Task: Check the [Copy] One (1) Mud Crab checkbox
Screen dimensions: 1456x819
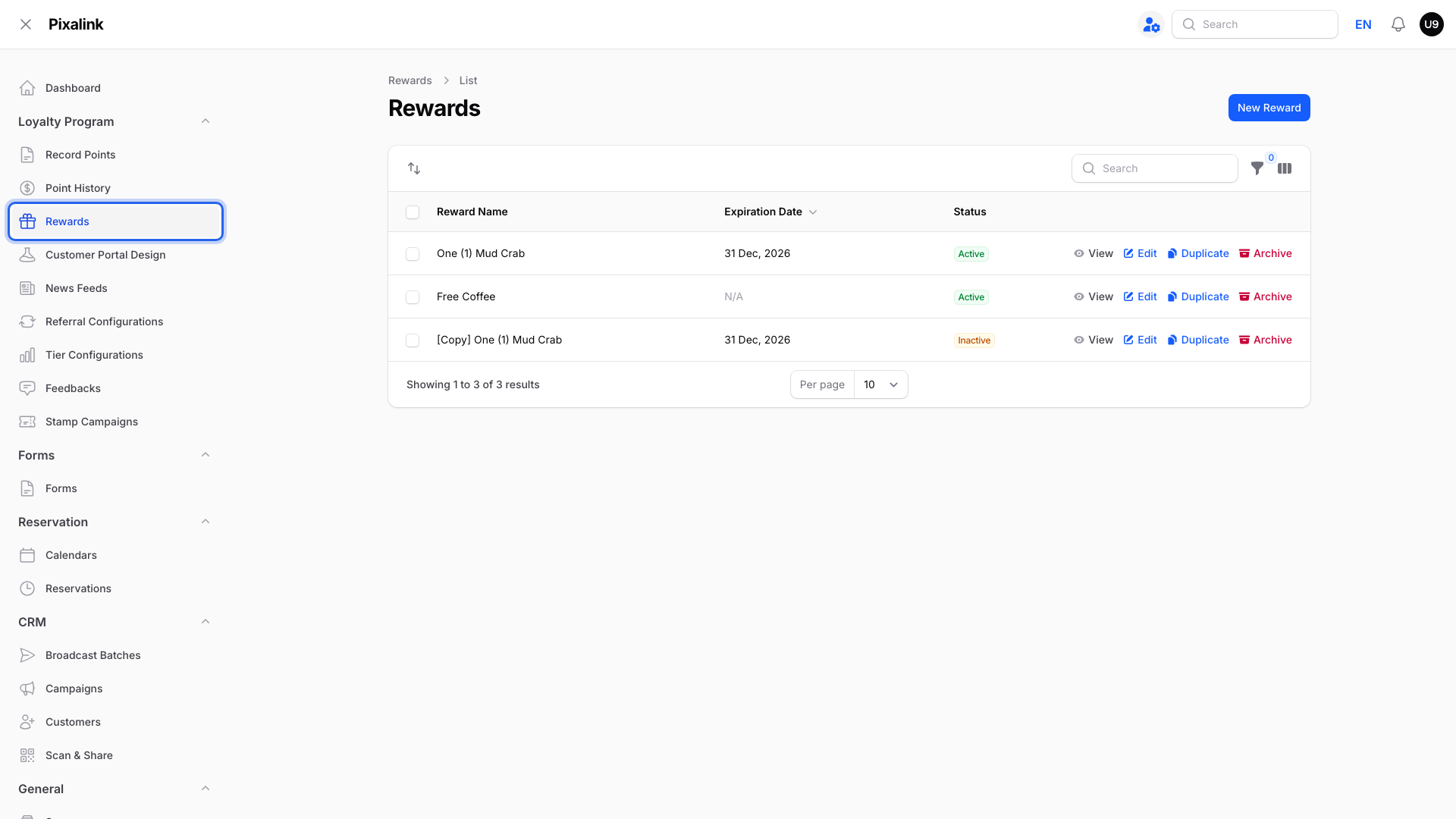Action: [413, 340]
